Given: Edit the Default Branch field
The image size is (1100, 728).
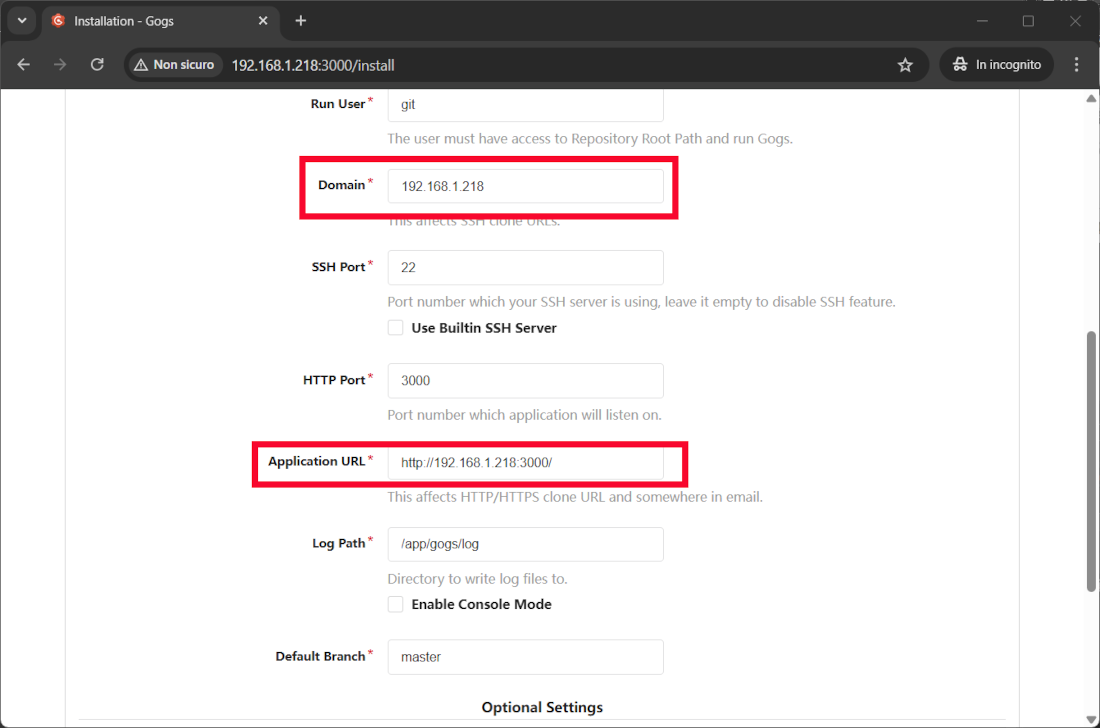Looking at the screenshot, I should click(x=525, y=657).
